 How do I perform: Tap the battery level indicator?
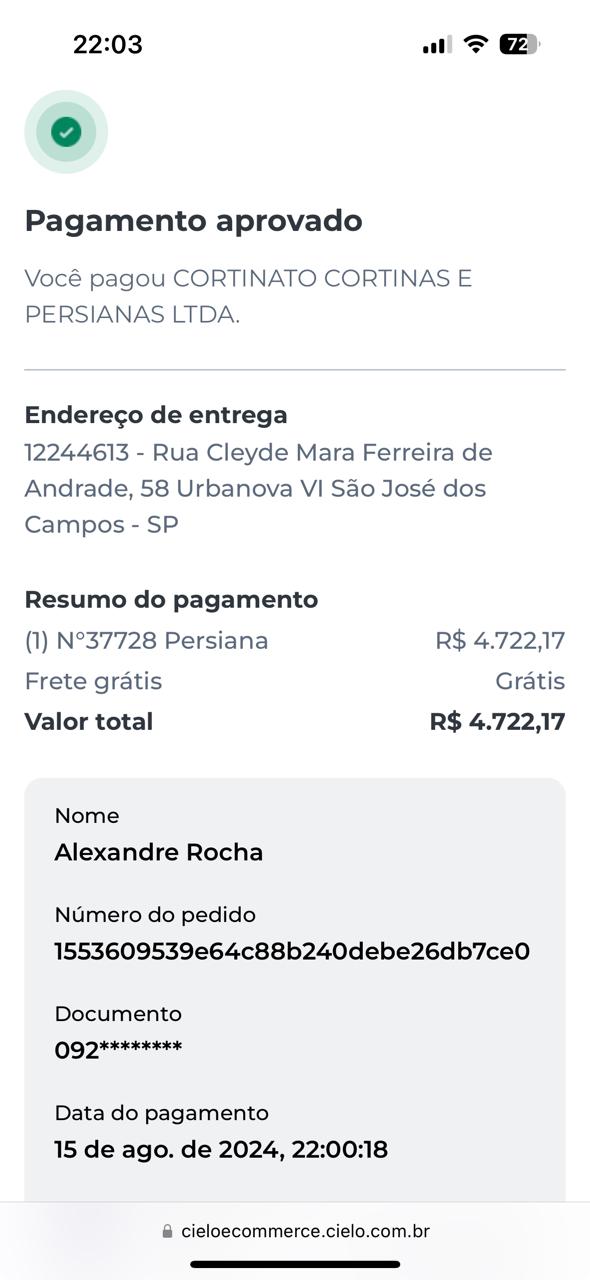pyautogui.click(x=519, y=44)
